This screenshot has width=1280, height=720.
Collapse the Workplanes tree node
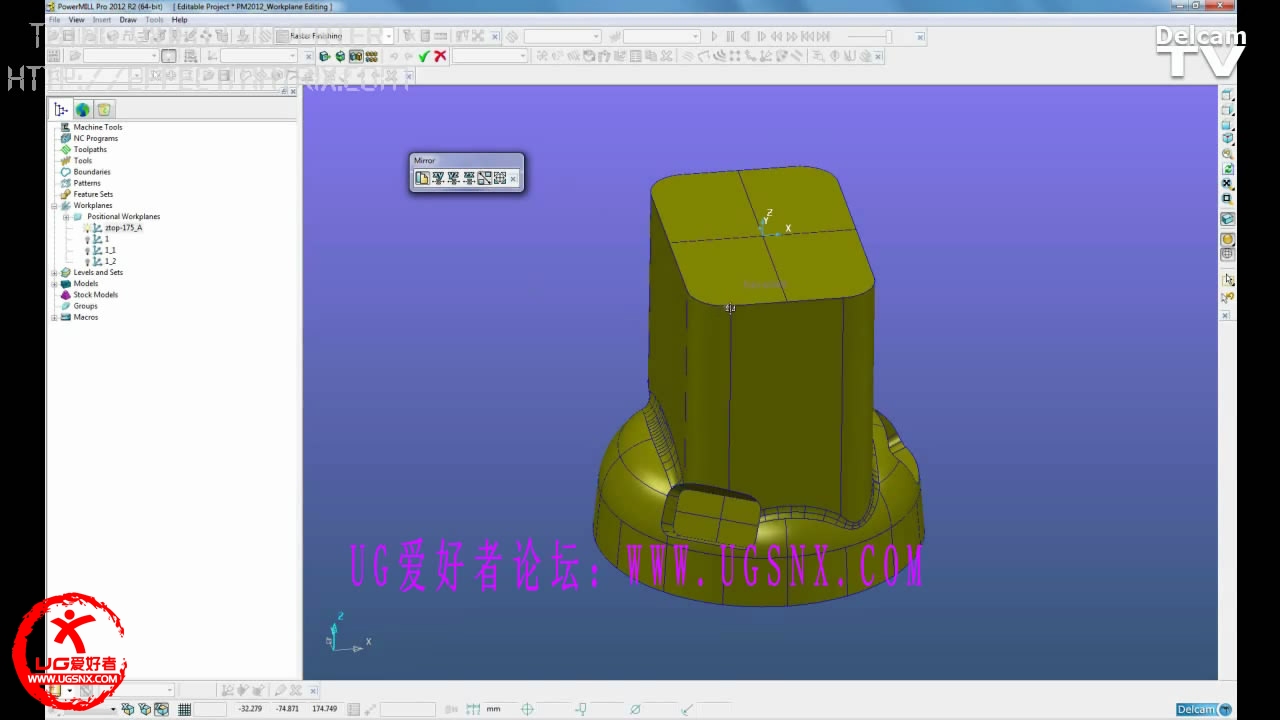[x=55, y=206]
